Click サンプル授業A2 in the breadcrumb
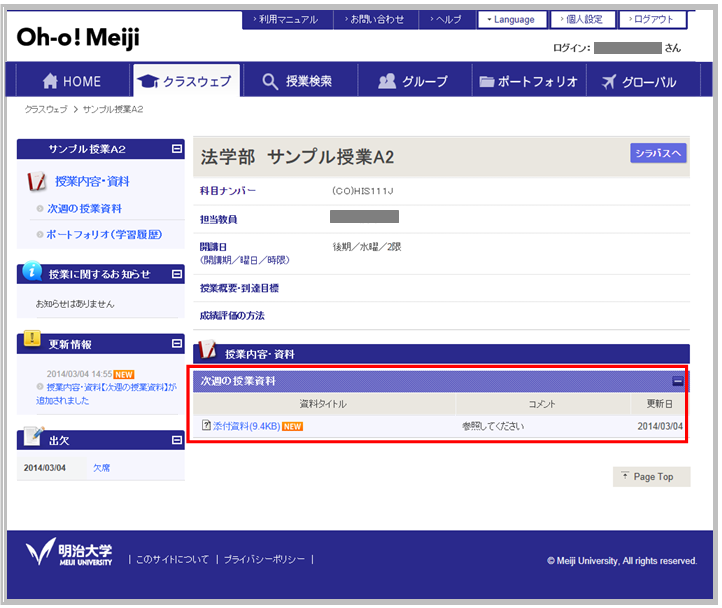The height and width of the screenshot is (608, 722). (x=113, y=110)
